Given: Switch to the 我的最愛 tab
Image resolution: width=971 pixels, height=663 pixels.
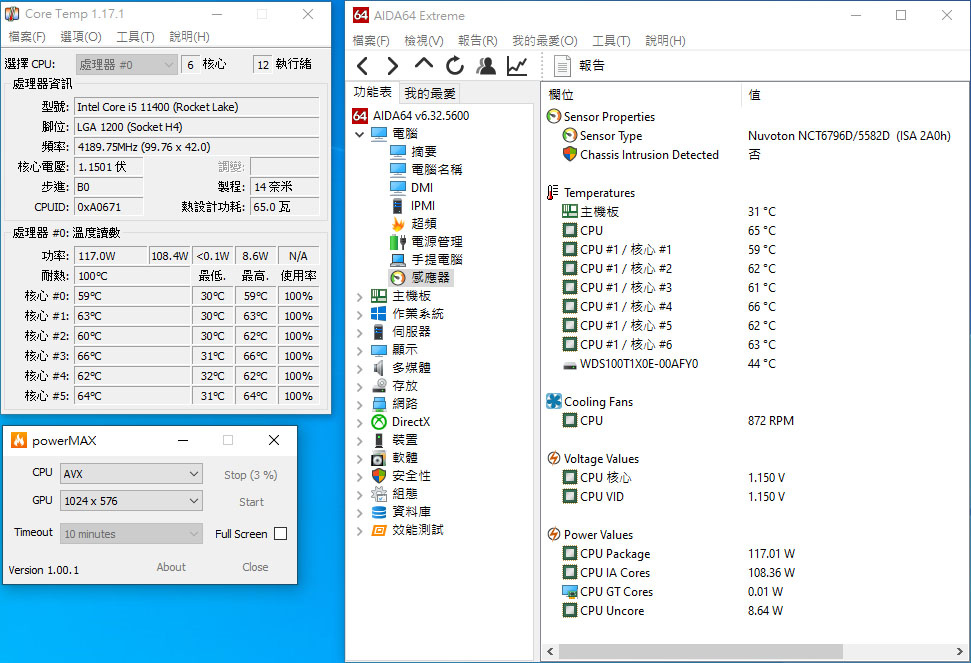Looking at the screenshot, I should [430, 93].
